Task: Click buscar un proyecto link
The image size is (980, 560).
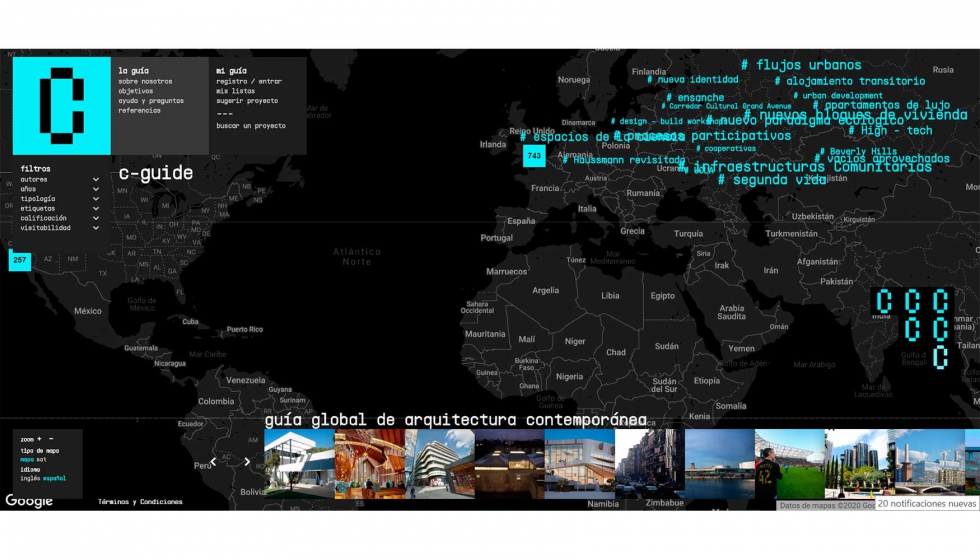Action: (x=250, y=126)
